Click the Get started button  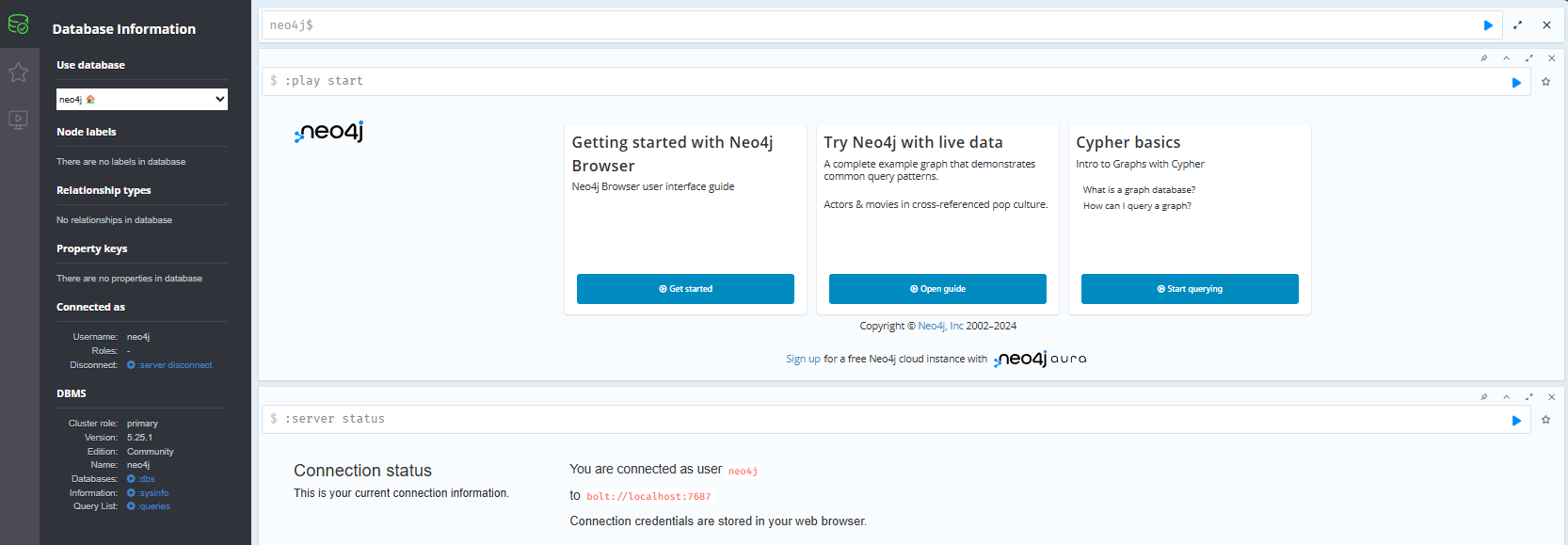click(x=685, y=289)
